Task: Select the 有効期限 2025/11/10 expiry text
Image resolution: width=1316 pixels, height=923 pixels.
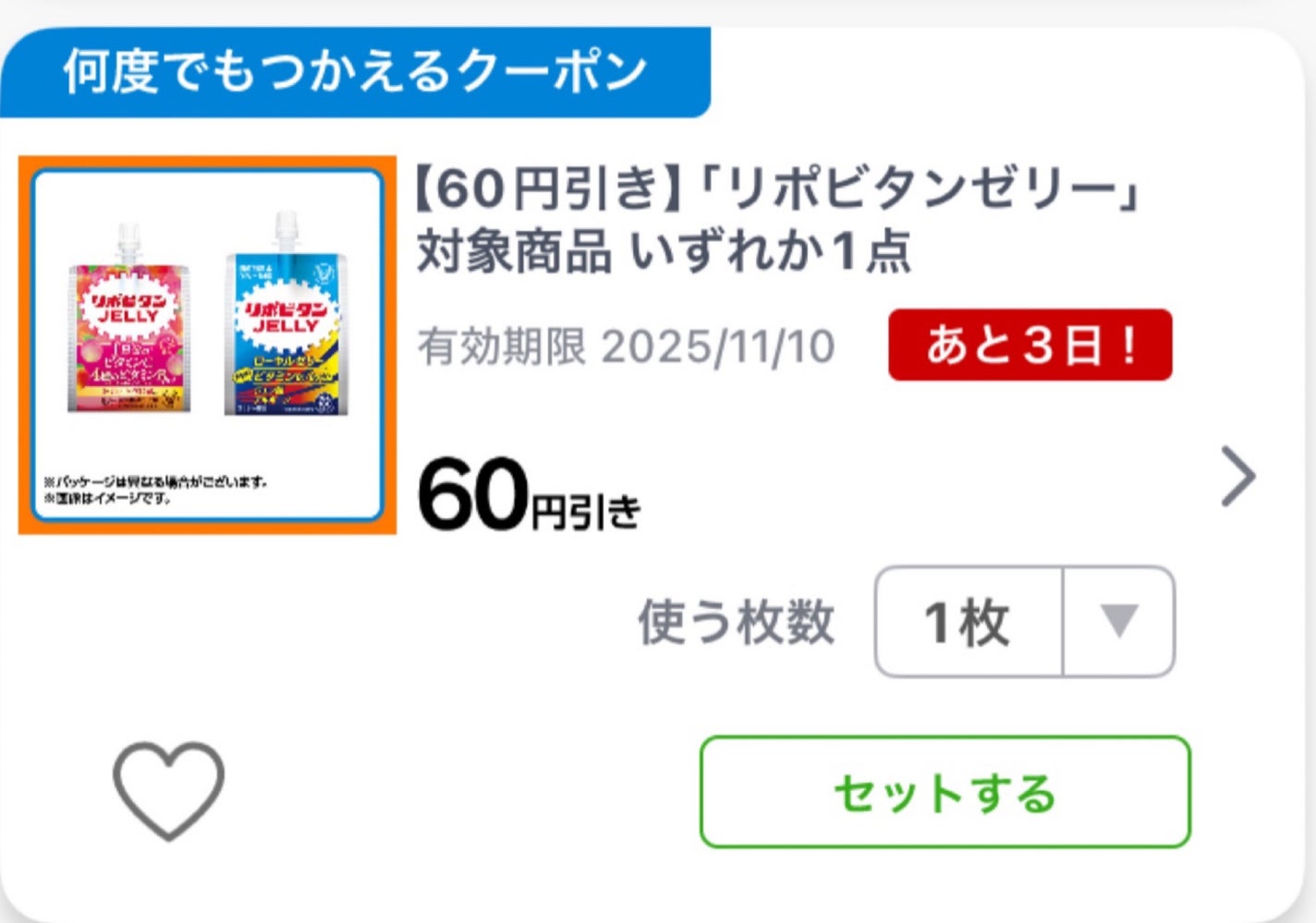Action: click(627, 346)
